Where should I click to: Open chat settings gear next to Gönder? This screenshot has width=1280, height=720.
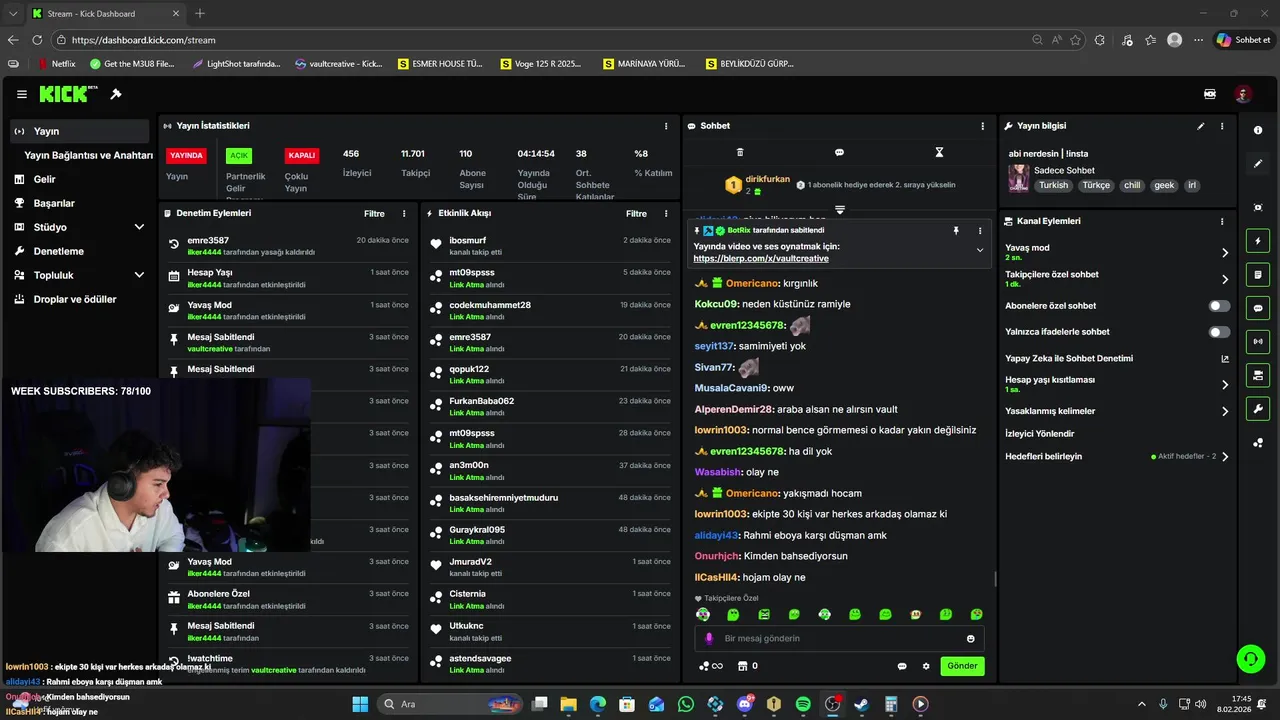926,666
